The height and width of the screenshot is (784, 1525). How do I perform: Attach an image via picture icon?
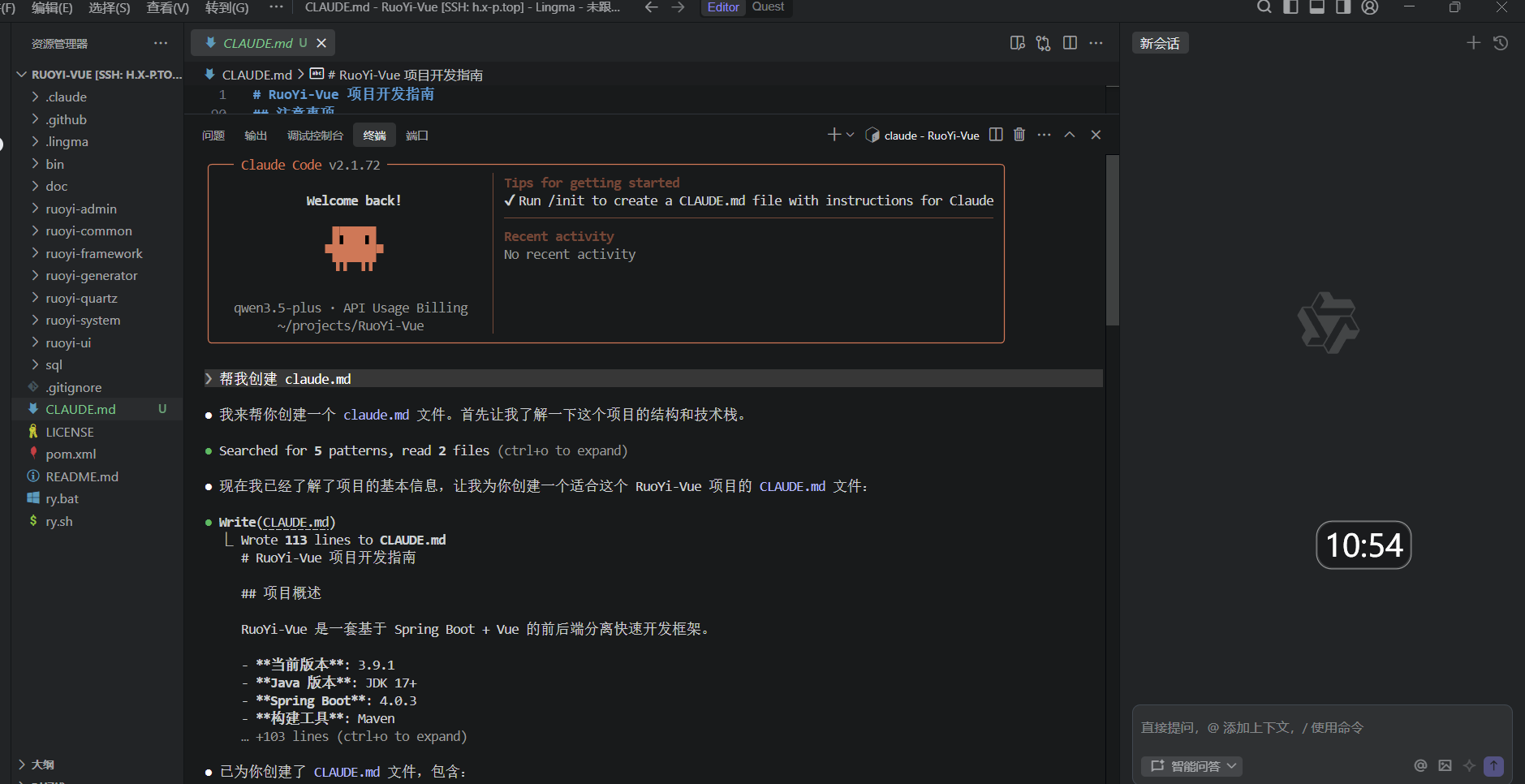tap(1445, 765)
